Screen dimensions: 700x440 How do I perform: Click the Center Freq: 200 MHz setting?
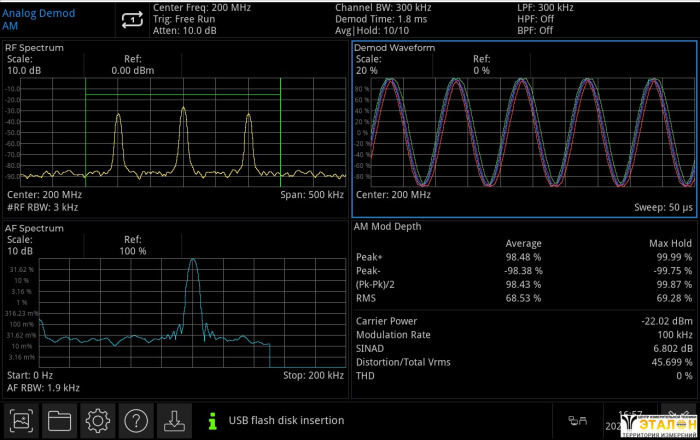click(x=202, y=7)
